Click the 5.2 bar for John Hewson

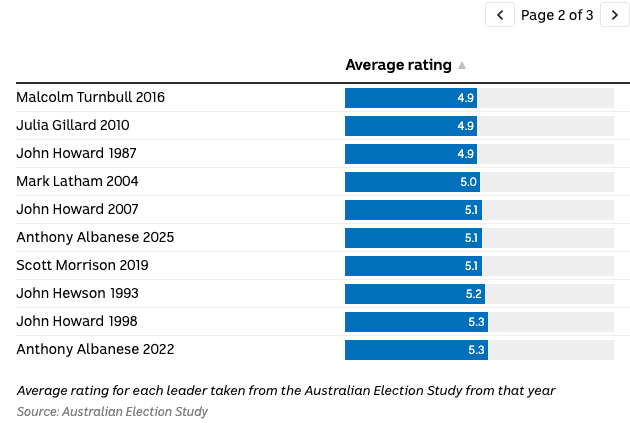[414, 294]
